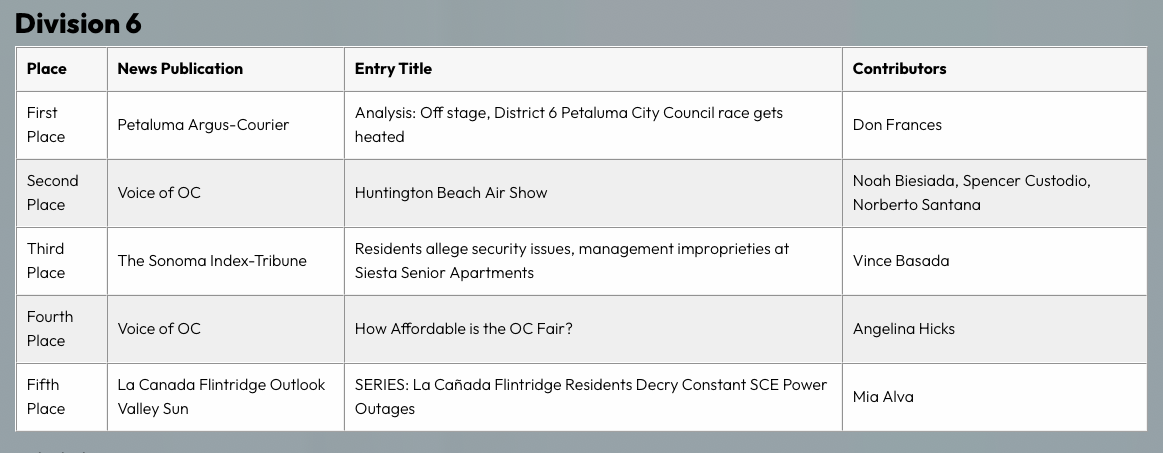Click How Affordable is the OC Fair entry

coord(464,329)
